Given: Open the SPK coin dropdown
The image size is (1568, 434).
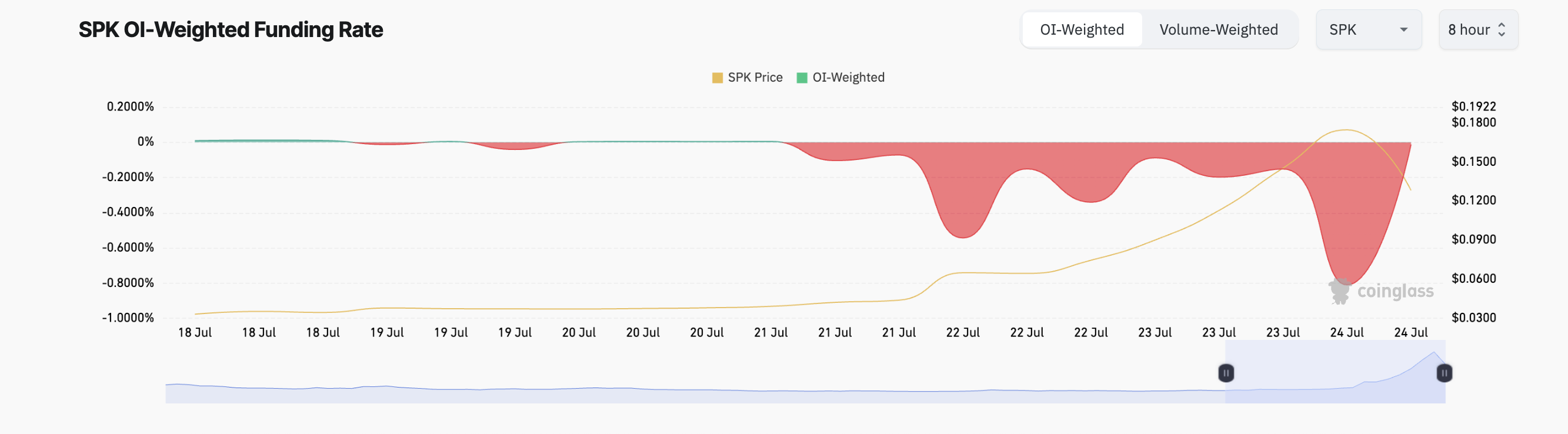Looking at the screenshot, I should [1368, 30].
